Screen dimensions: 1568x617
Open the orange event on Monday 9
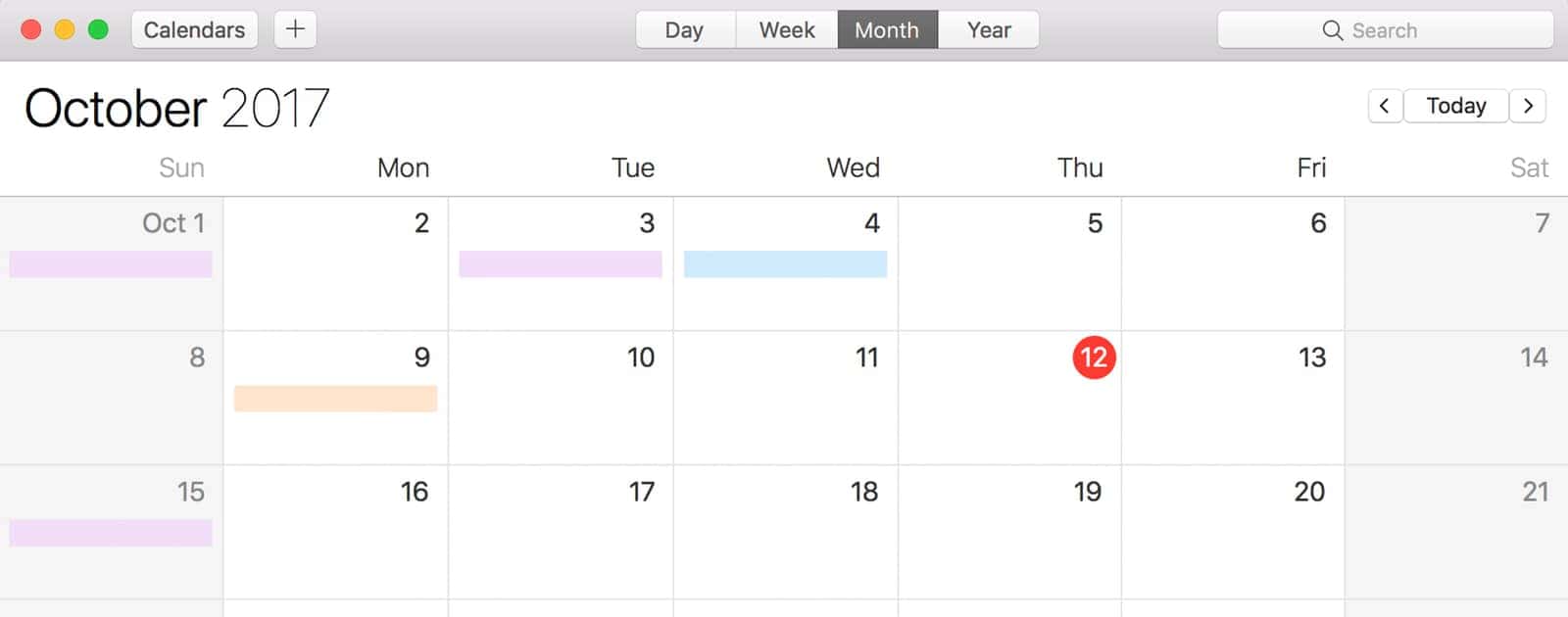point(335,399)
